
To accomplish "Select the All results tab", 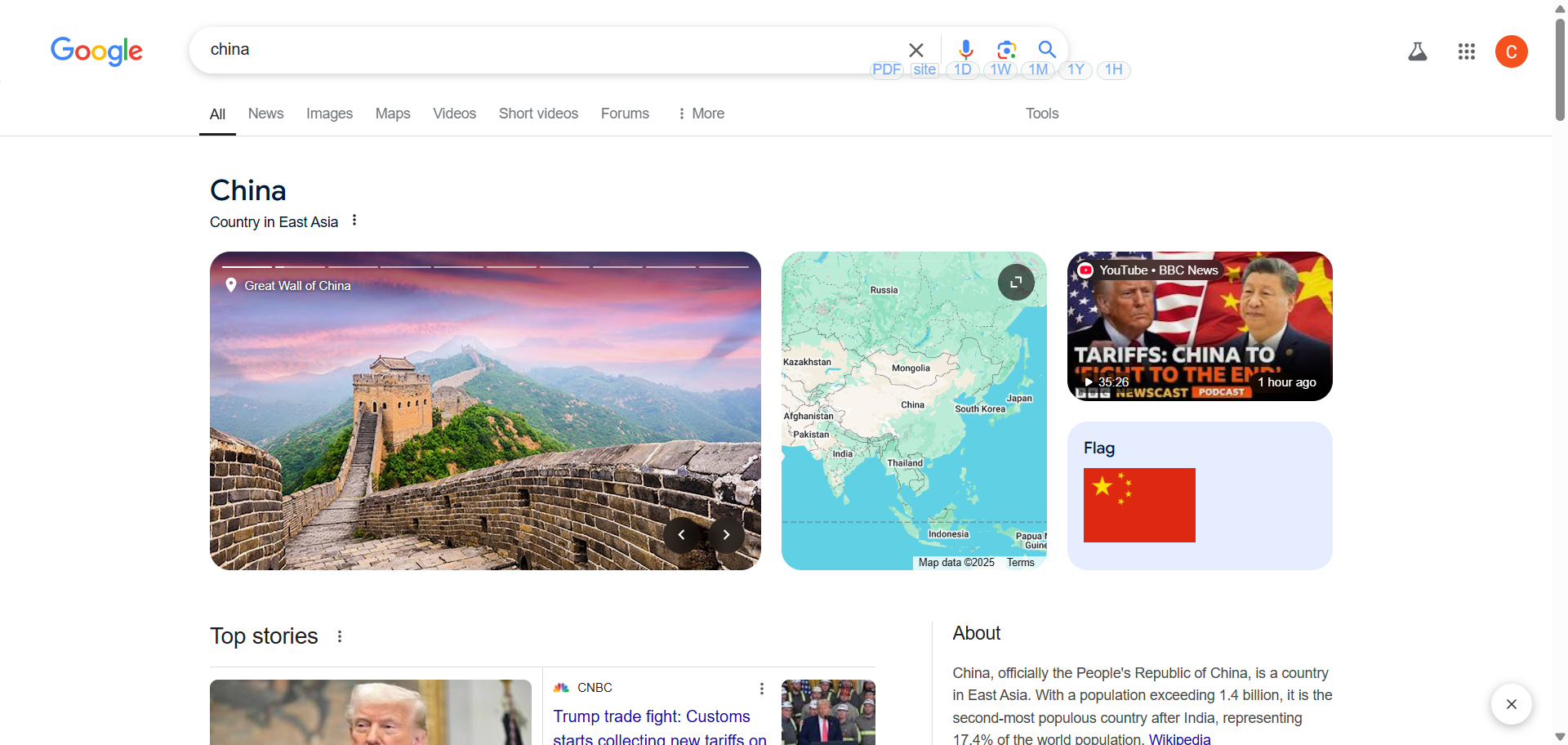I will point(217,114).
